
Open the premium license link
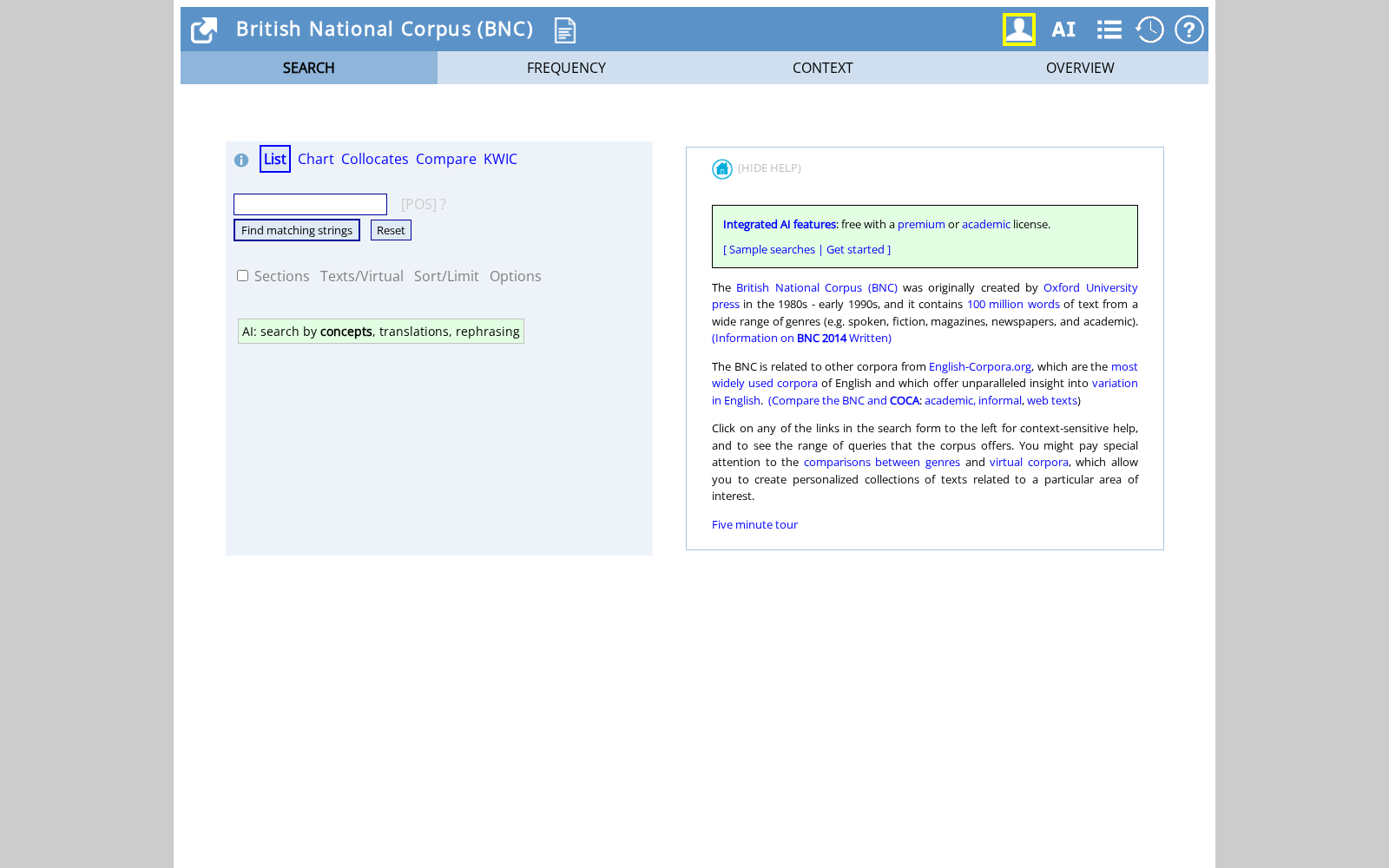pos(921,224)
